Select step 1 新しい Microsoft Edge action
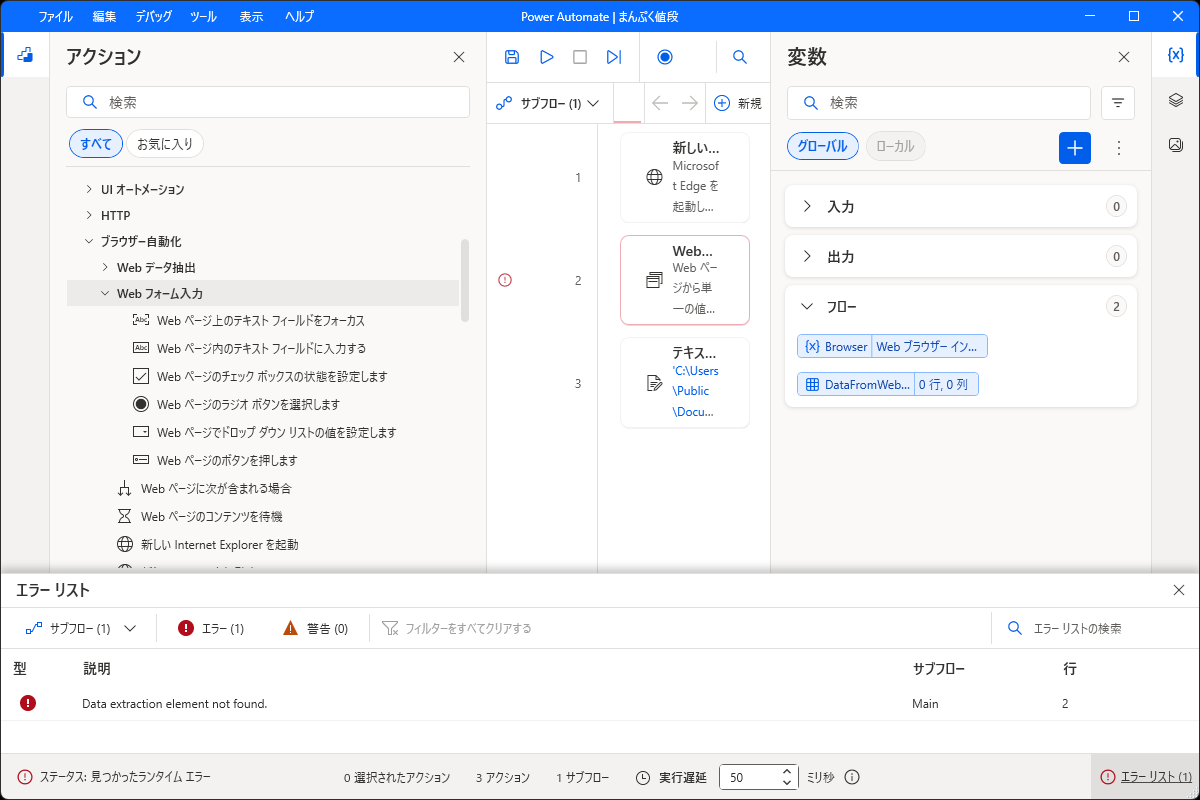Image resolution: width=1200 pixels, height=800 pixels. (685, 177)
